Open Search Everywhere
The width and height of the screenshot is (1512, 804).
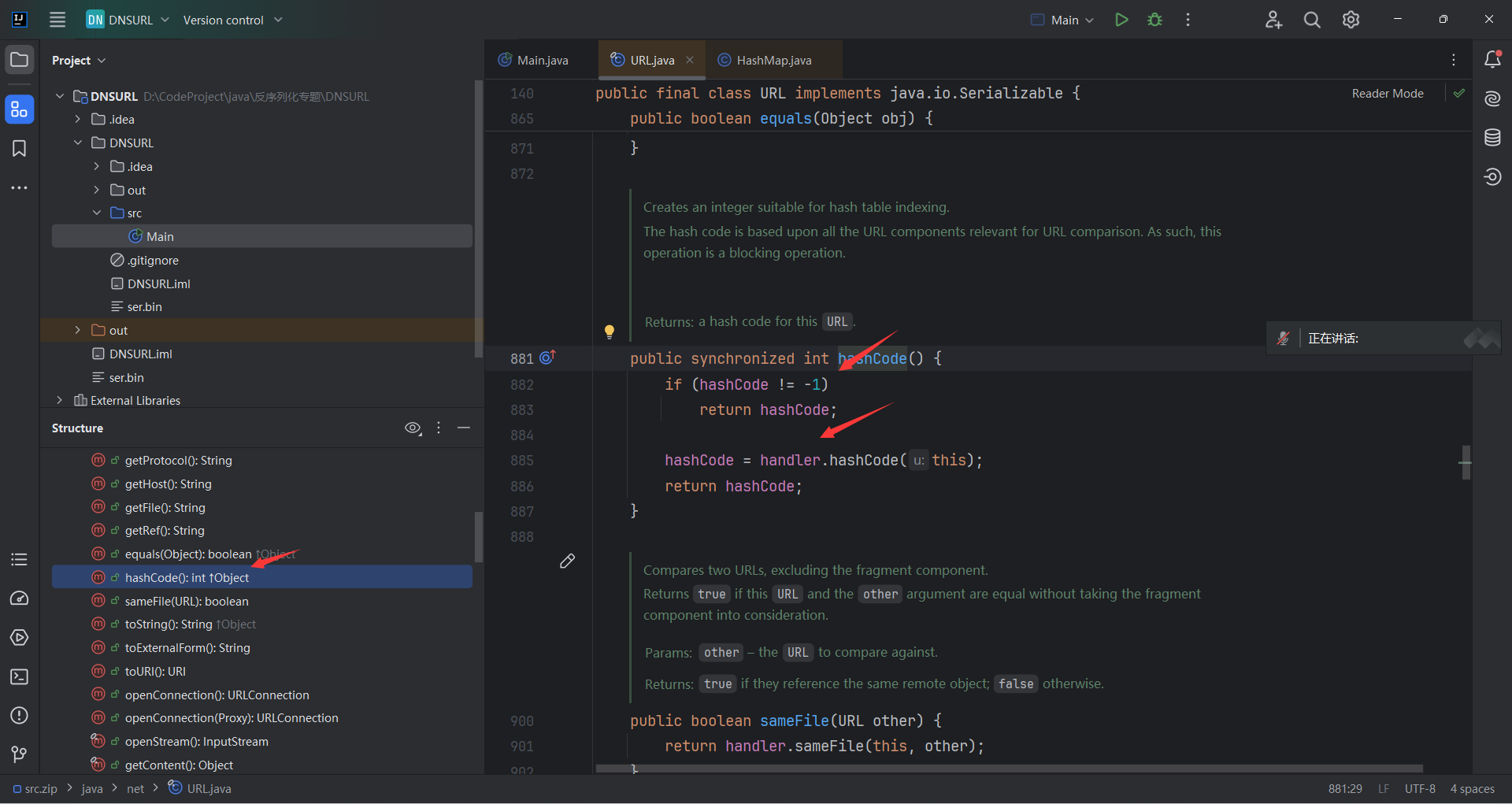click(x=1312, y=20)
